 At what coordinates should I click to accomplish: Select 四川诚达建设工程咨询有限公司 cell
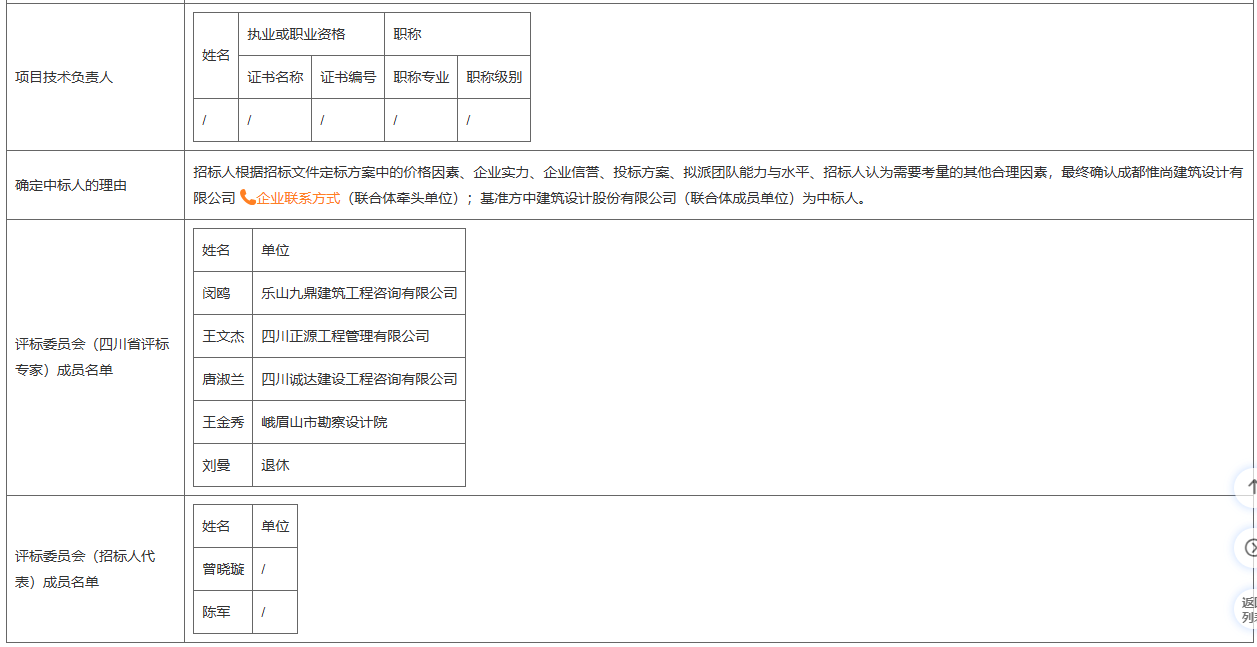tap(359, 379)
